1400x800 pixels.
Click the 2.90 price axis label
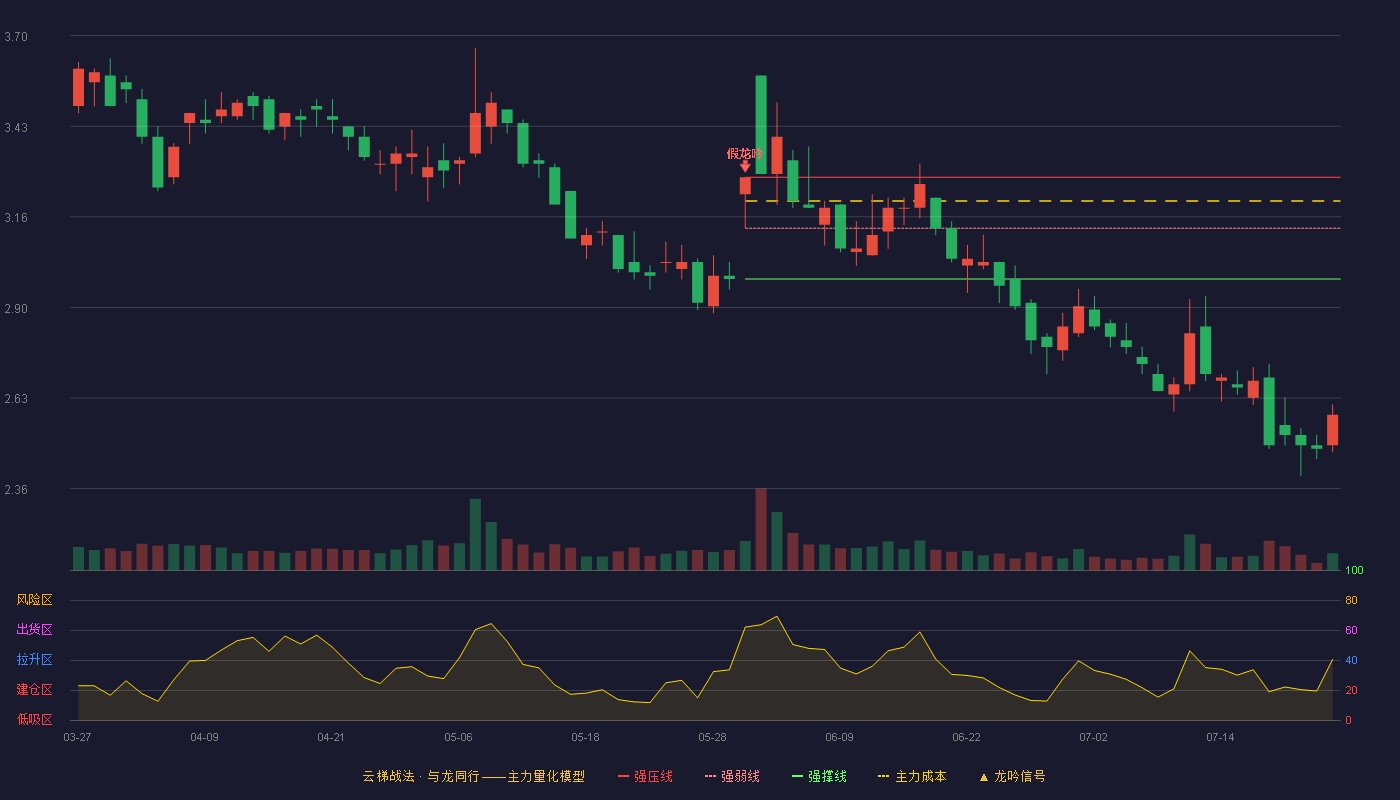16,309
